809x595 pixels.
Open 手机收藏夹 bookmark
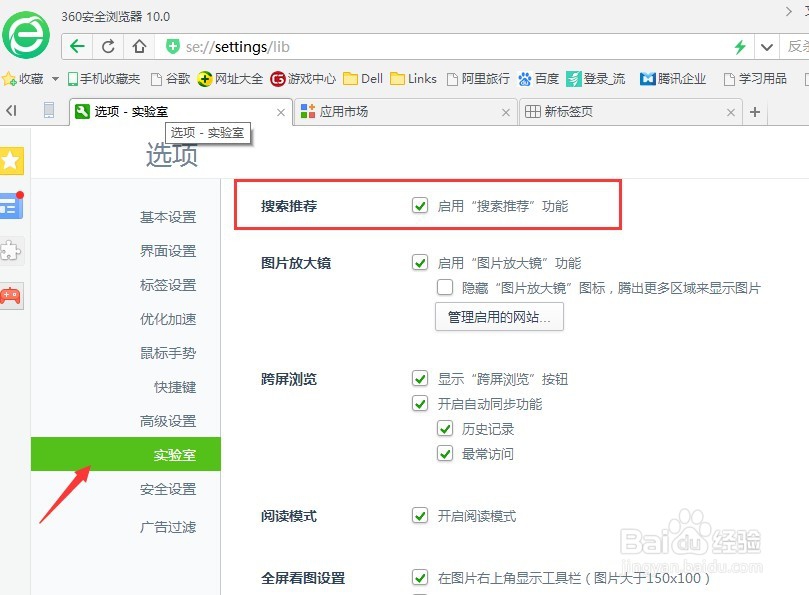104,79
